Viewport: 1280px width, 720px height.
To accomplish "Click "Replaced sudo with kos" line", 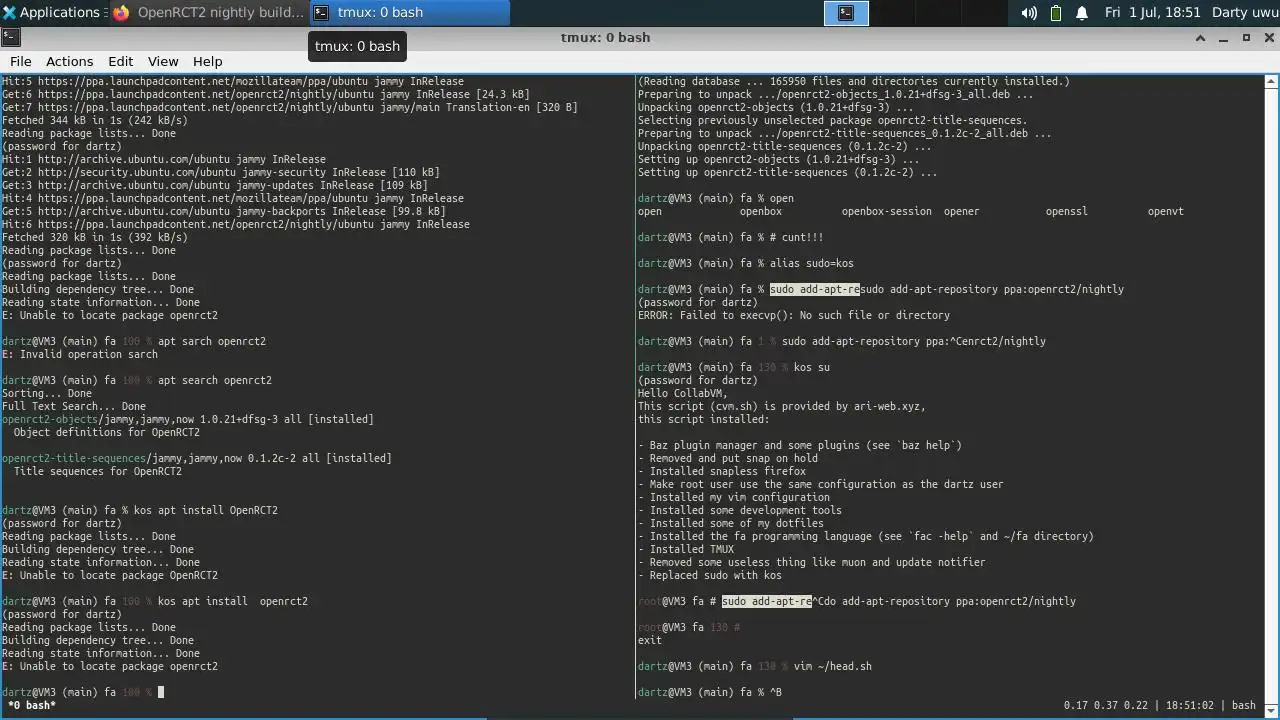I will (x=710, y=575).
